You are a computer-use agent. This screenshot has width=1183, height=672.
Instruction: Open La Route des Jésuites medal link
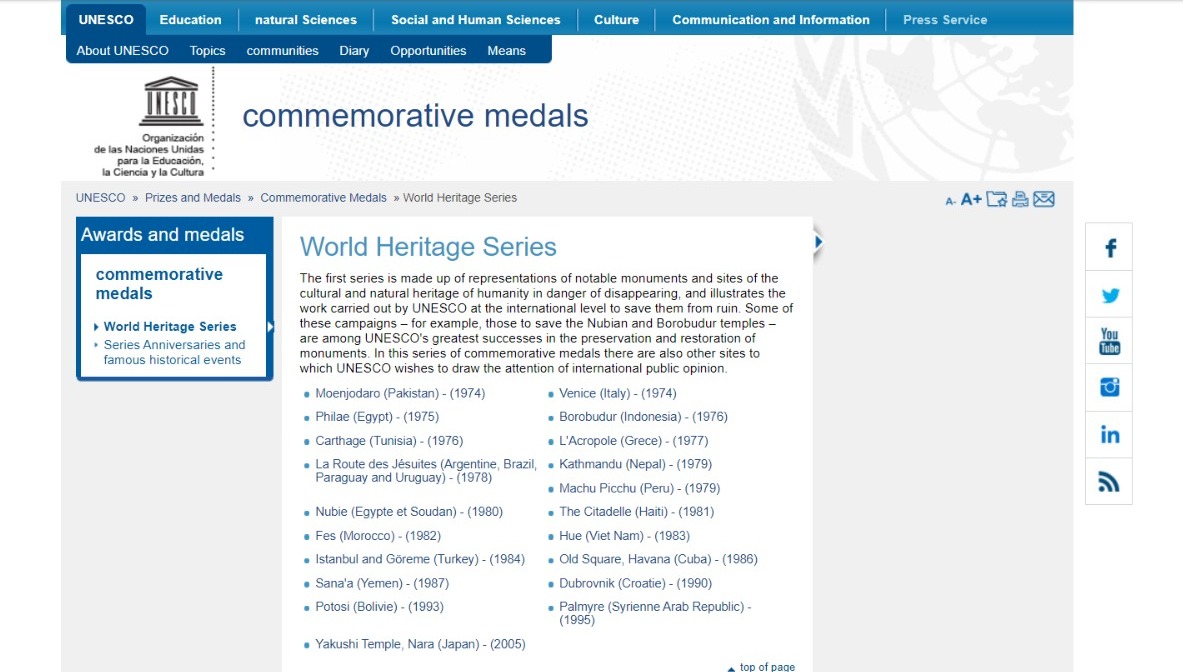(x=426, y=471)
